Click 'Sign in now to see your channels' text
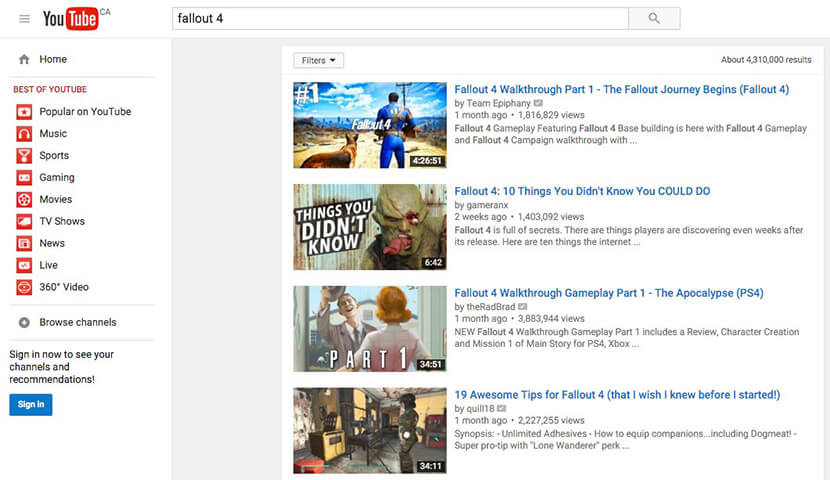The height and width of the screenshot is (480, 830). point(61,367)
